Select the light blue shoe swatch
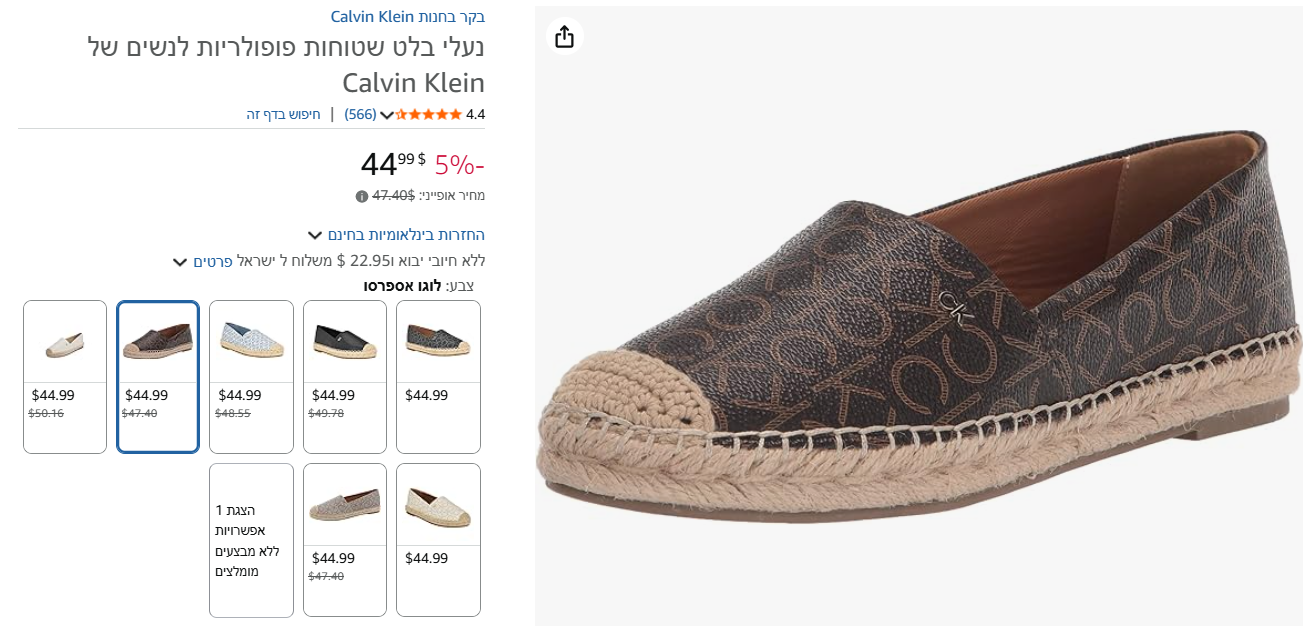The width and height of the screenshot is (1303, 626). (252, 376)
